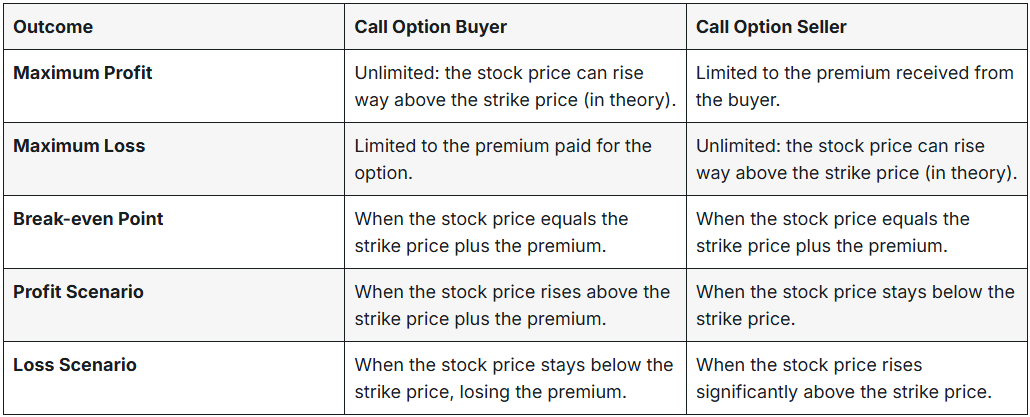Click seller's 'Limited to the premium received' cell
The image size is (1030, 417).
[x=854, y=86]
